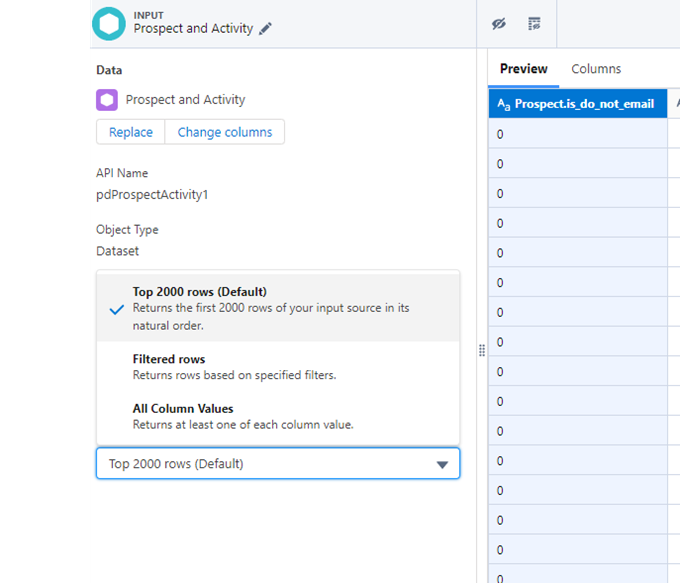
Task: Select the Prospect.is_do_not_email column header
Action: (584, 104)
